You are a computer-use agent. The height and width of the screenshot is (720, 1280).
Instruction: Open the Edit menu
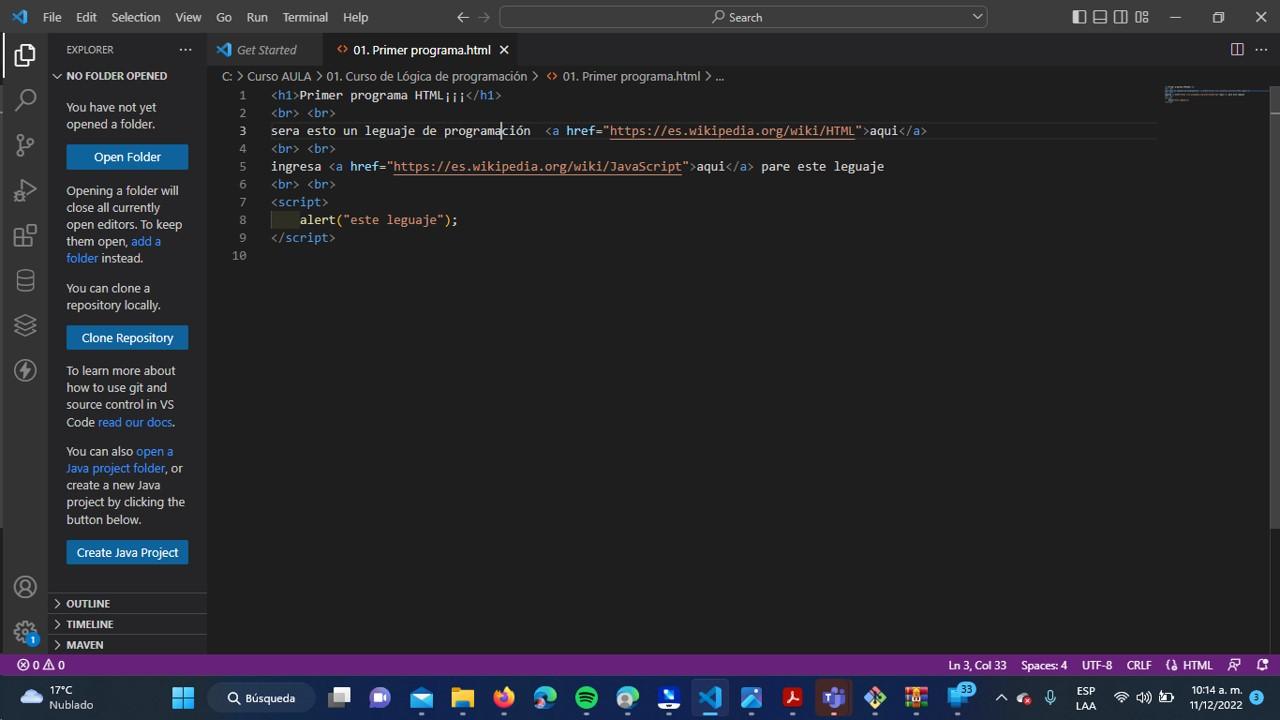pyautogui.click(x=86, y=17)
